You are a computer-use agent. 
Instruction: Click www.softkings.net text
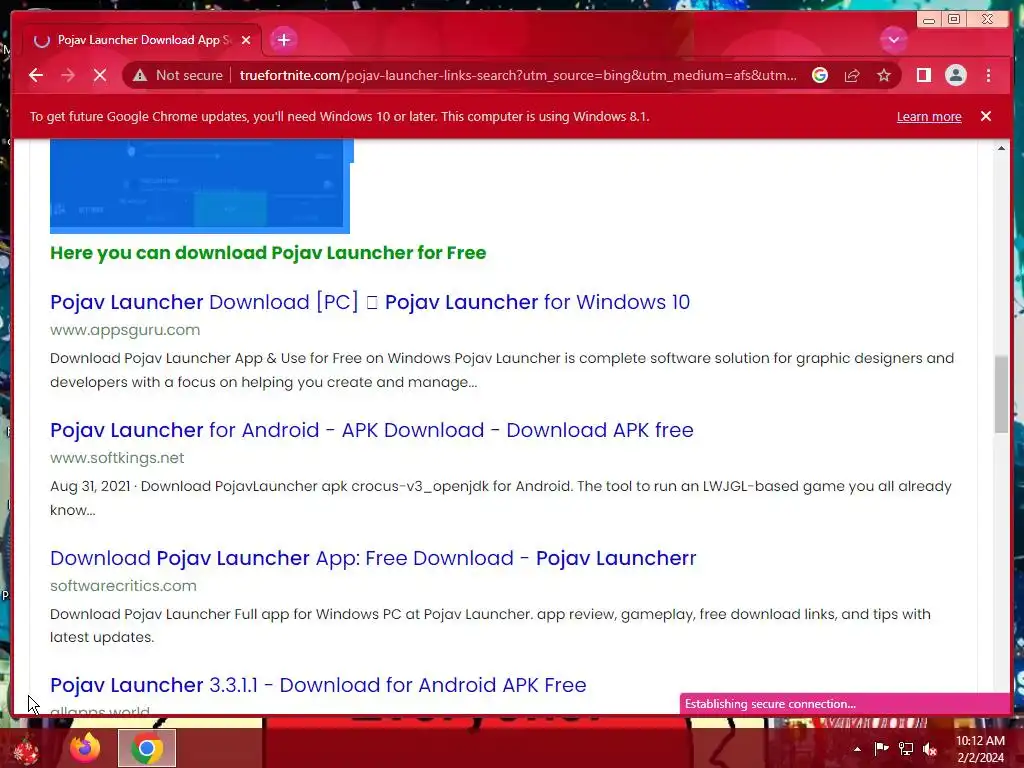pyautogui.click(x=117, y=458)
